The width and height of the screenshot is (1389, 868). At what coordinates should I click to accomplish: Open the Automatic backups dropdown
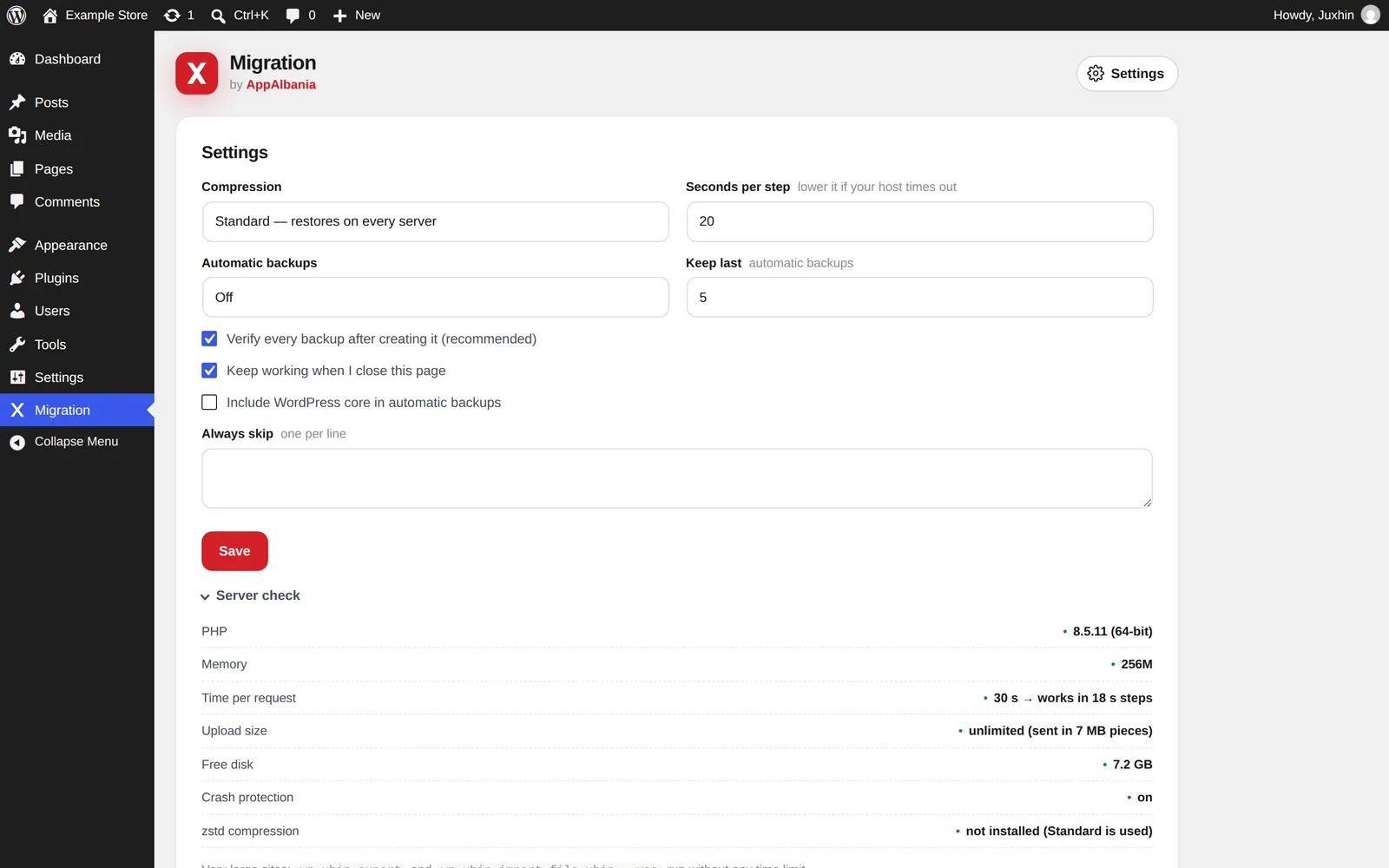[435, 297]
